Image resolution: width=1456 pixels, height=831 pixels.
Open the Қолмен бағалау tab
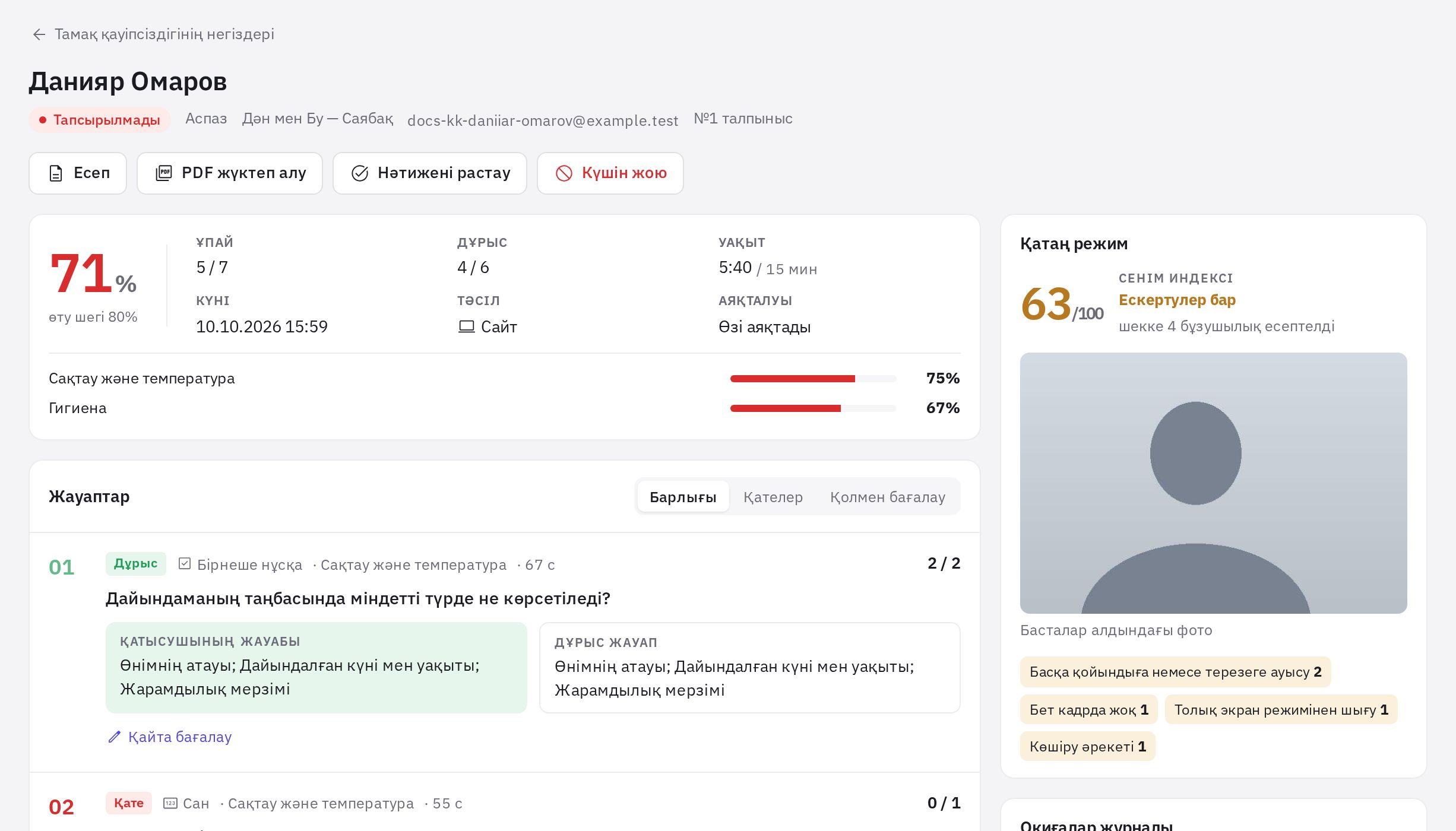[888, 497]
